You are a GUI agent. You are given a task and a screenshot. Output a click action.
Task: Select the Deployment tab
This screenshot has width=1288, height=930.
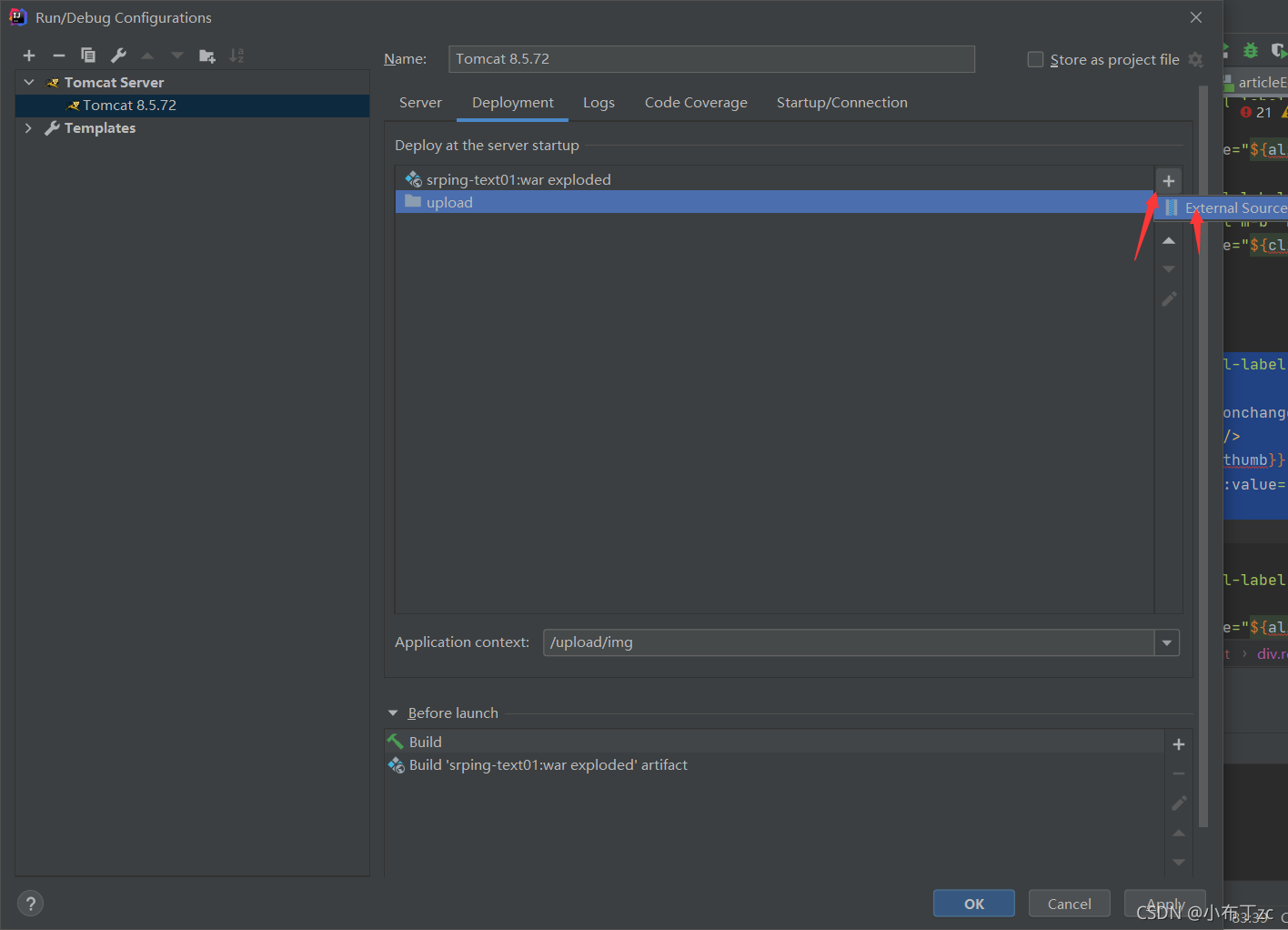click(x=513, y=103)
